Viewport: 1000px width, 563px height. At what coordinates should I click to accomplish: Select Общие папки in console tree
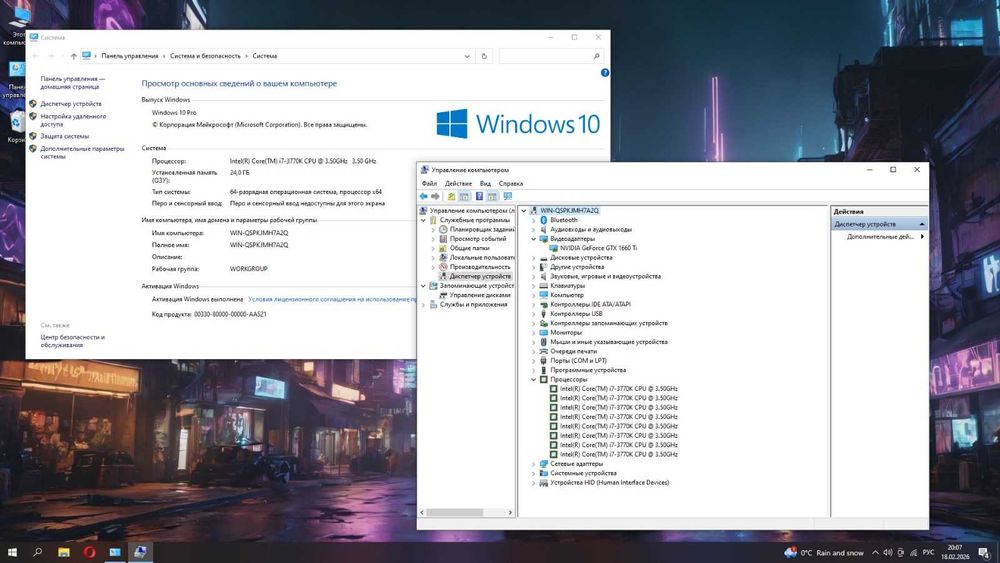point(469,248)
